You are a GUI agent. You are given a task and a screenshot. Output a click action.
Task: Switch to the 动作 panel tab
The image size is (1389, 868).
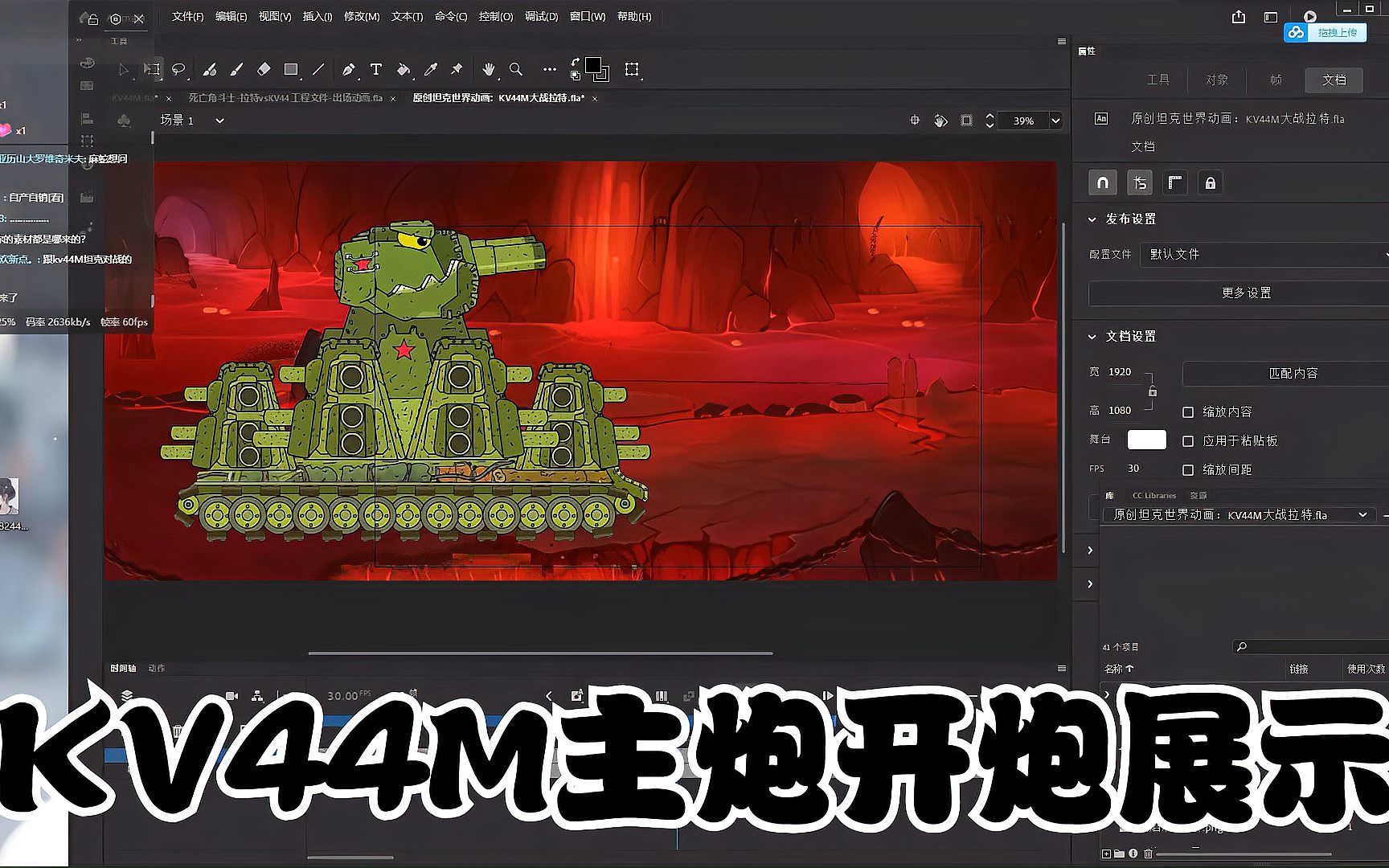[x=157, y=669]
